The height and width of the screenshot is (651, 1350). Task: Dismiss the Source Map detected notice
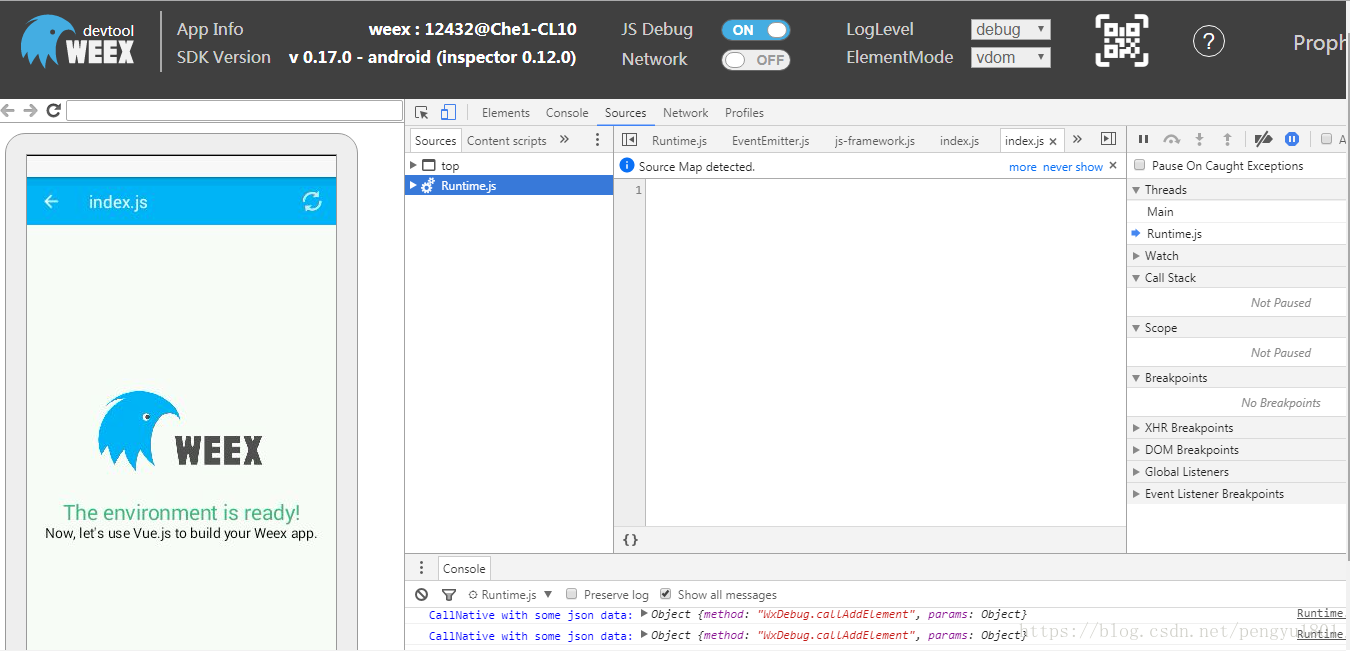(x=1113, y=165)
